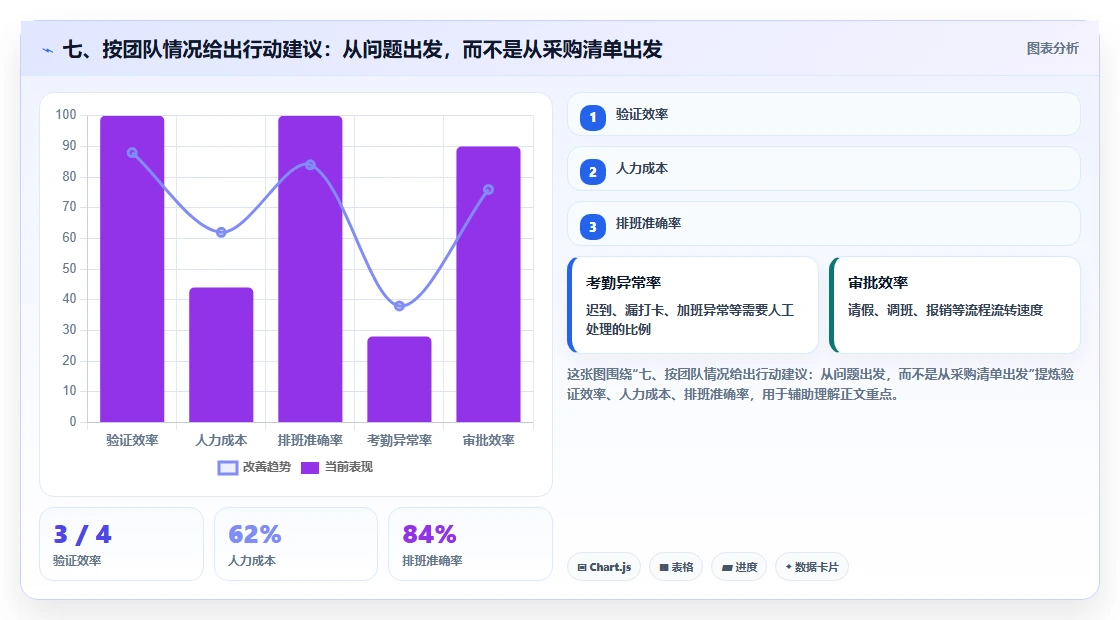Open the 验证效率 list item
This screenshot has height=620, width=1120.
(824, 114)
